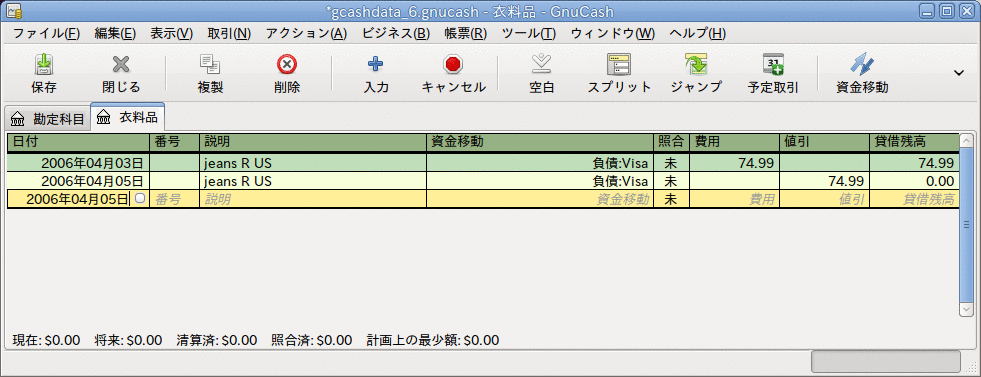Click the 削除 (Delete) toolbar icon

pyautogui.click(x=287, y=64)
